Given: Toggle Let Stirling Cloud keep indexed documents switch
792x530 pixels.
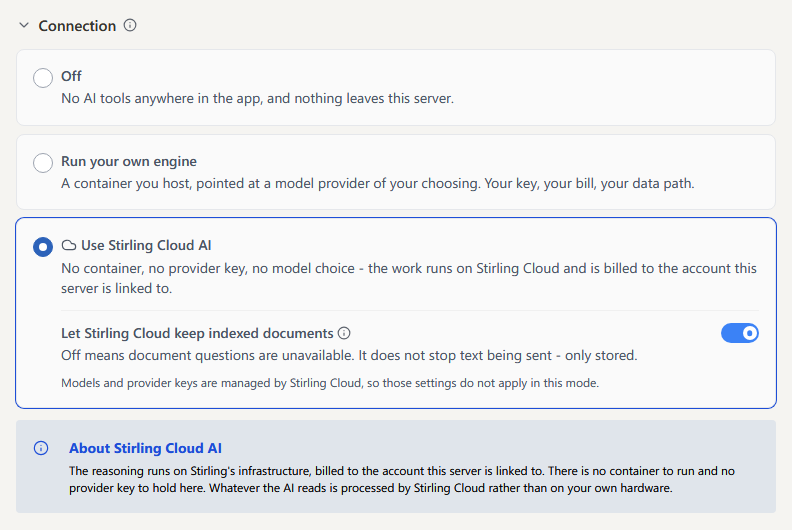Looking at the screenshot, I should click(739, 333).
